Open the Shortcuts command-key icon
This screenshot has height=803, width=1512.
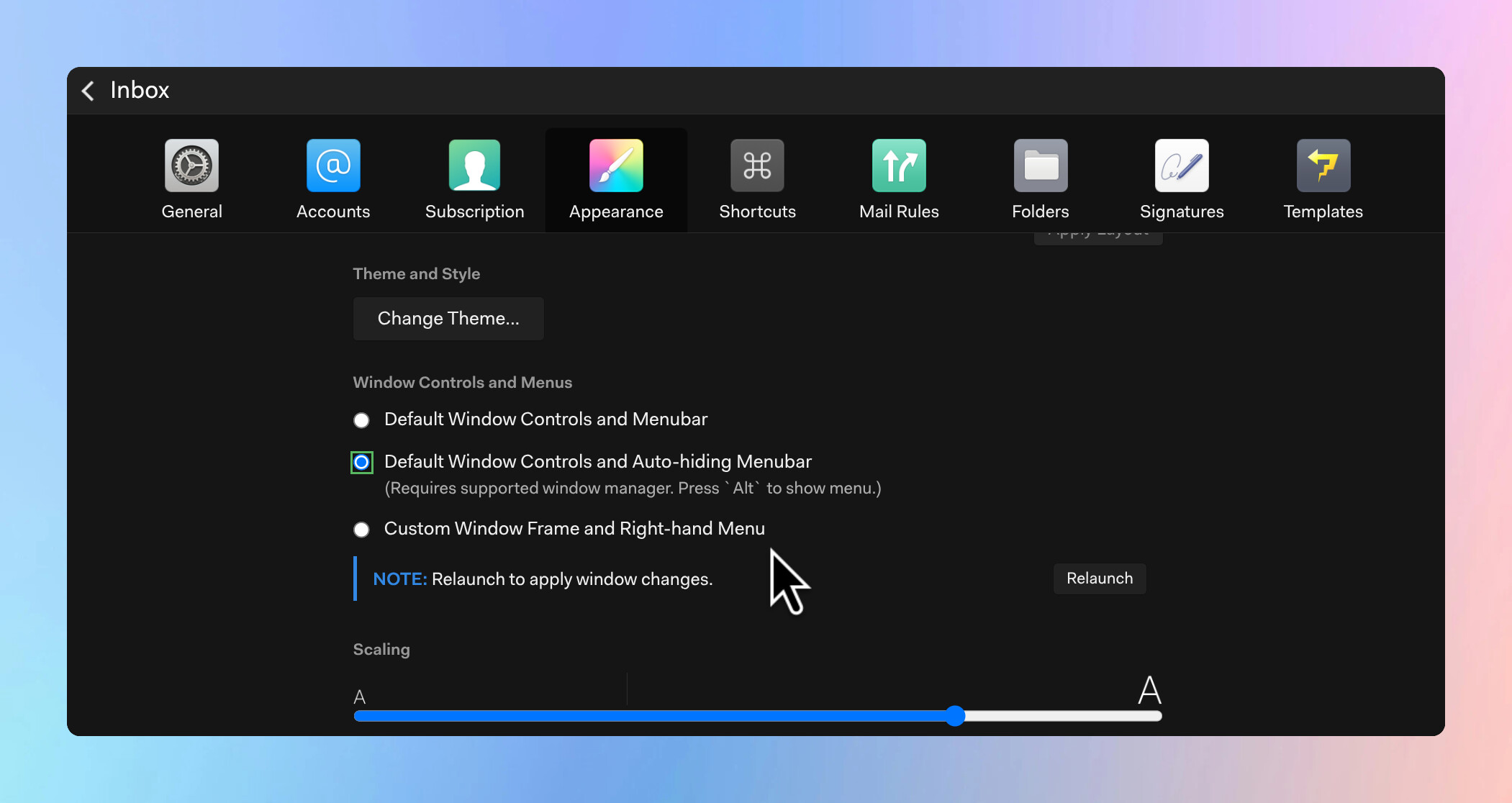757,166
